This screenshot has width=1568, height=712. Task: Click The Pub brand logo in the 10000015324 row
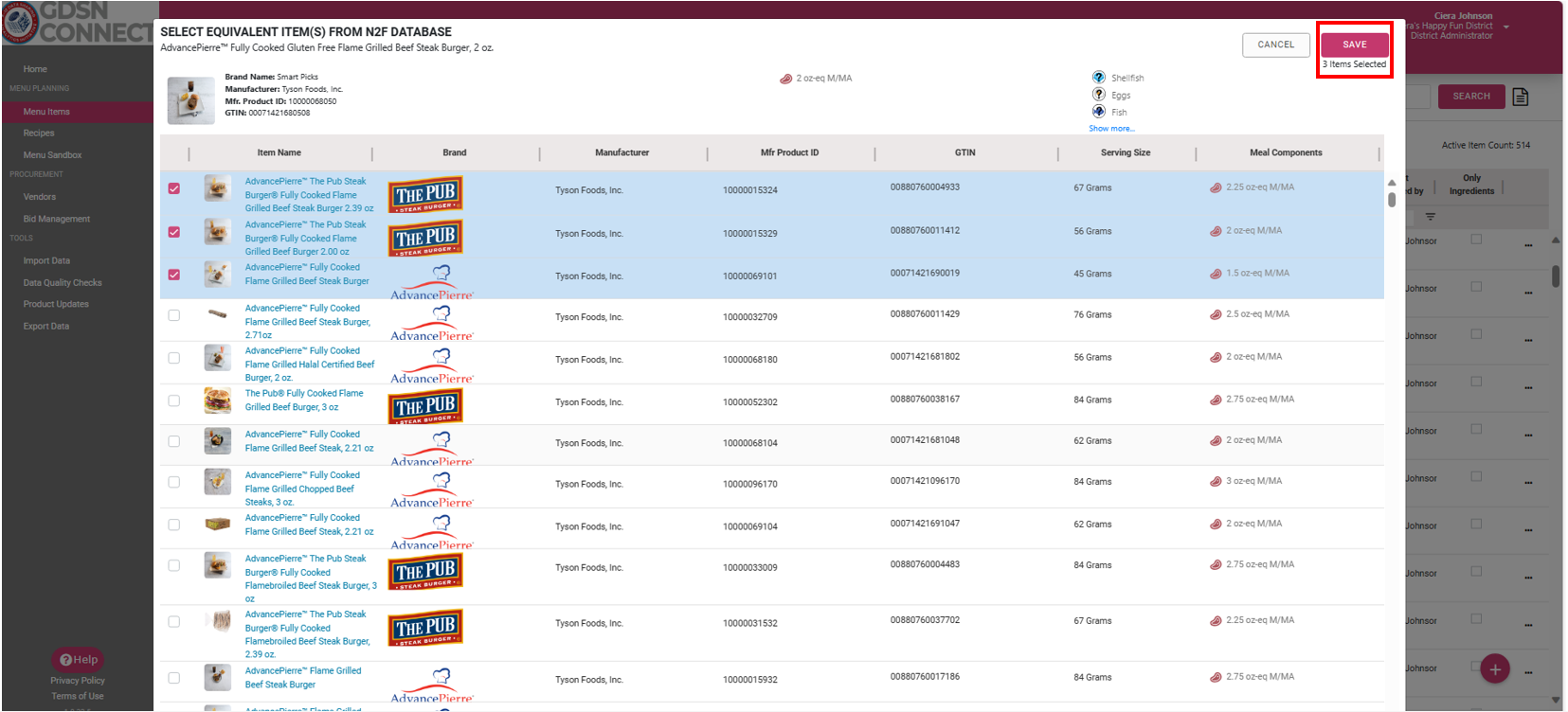point(425,195)
